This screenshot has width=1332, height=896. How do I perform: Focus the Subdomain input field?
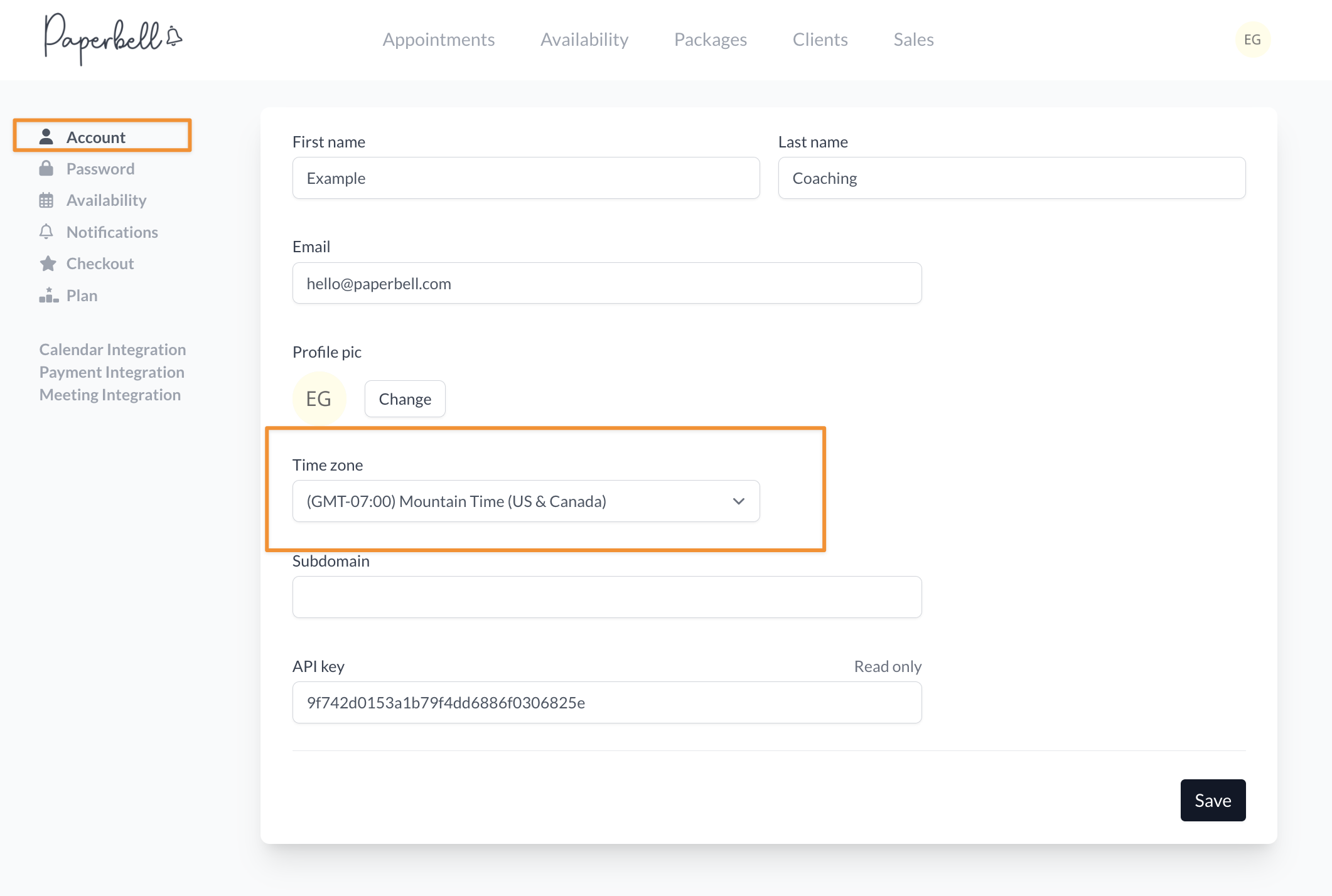pos(607,597)
